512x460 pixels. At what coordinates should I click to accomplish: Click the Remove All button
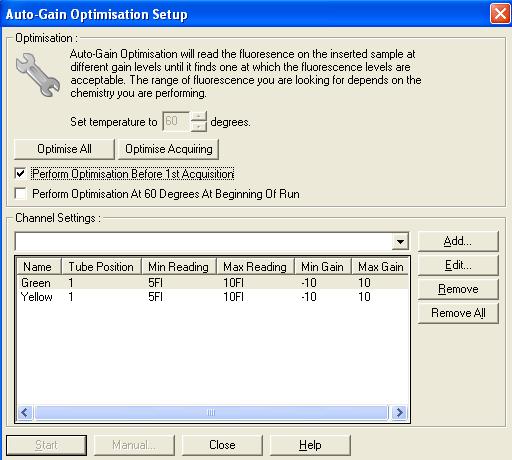tap(458, 313)
